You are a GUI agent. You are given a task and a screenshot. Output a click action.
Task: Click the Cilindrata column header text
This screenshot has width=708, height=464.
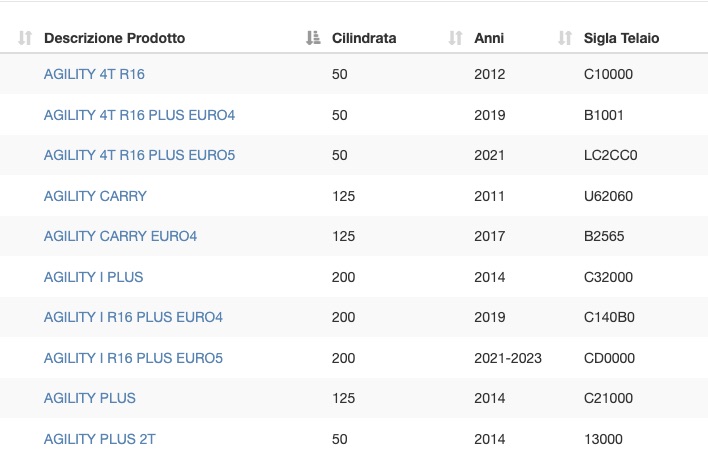coord(364,38)
